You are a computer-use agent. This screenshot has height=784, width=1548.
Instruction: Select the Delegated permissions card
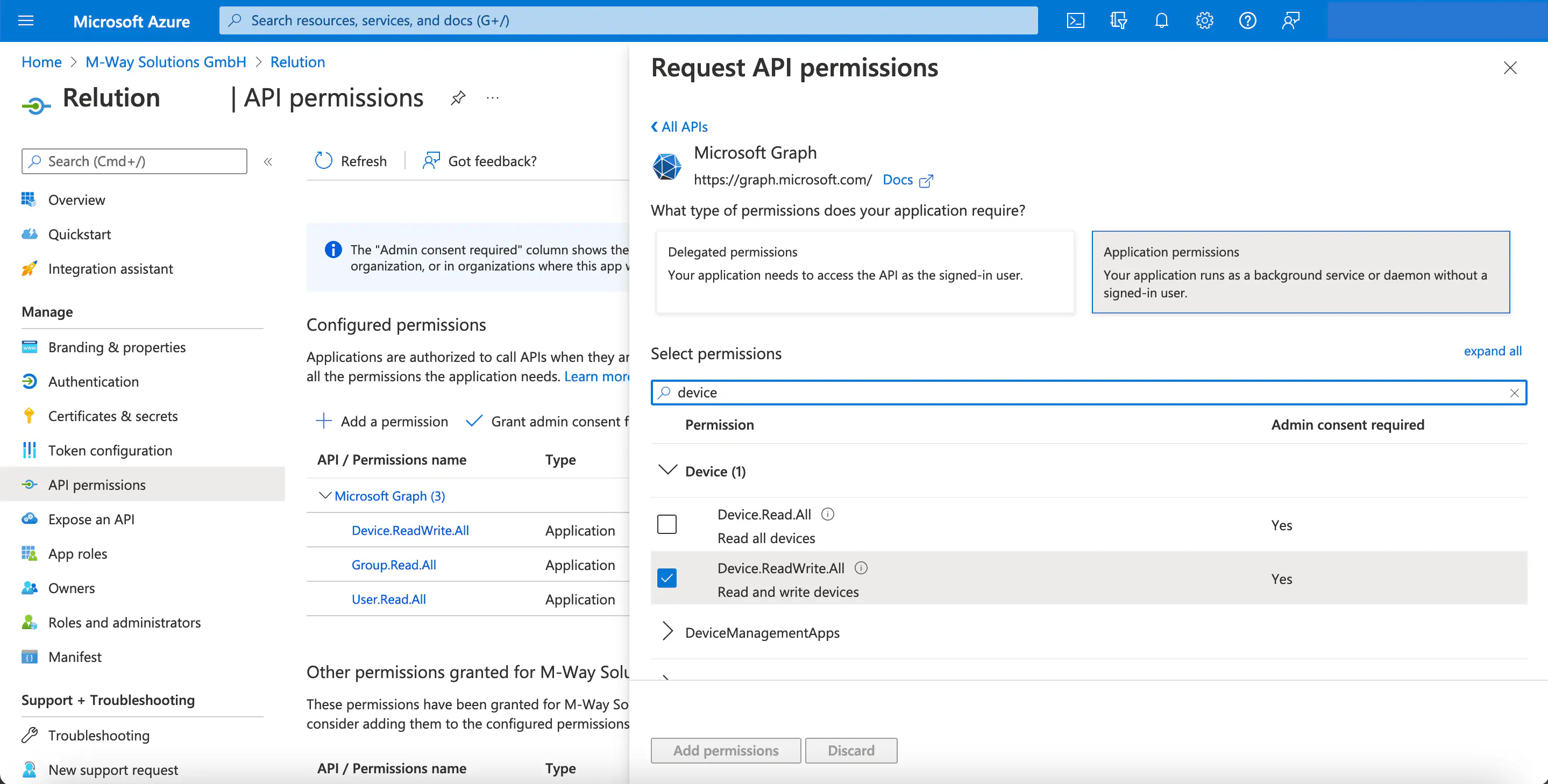865,272
